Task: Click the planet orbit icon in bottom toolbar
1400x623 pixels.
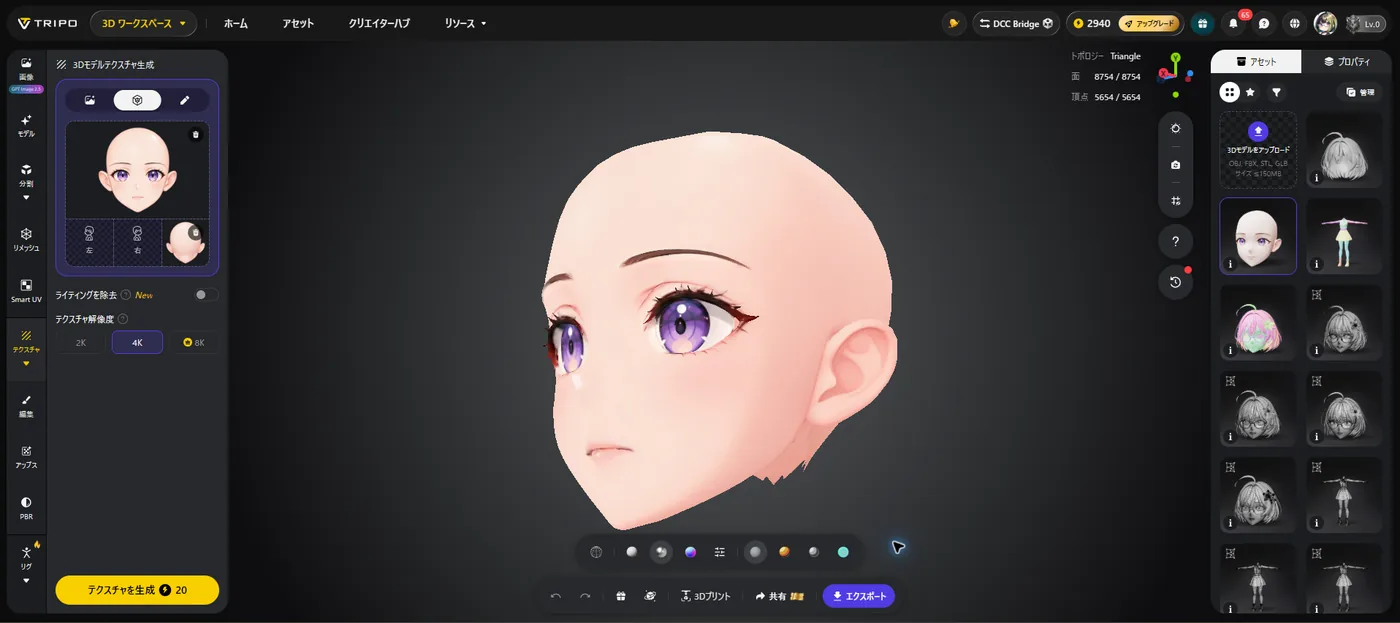Action: [x=650, y=596]
